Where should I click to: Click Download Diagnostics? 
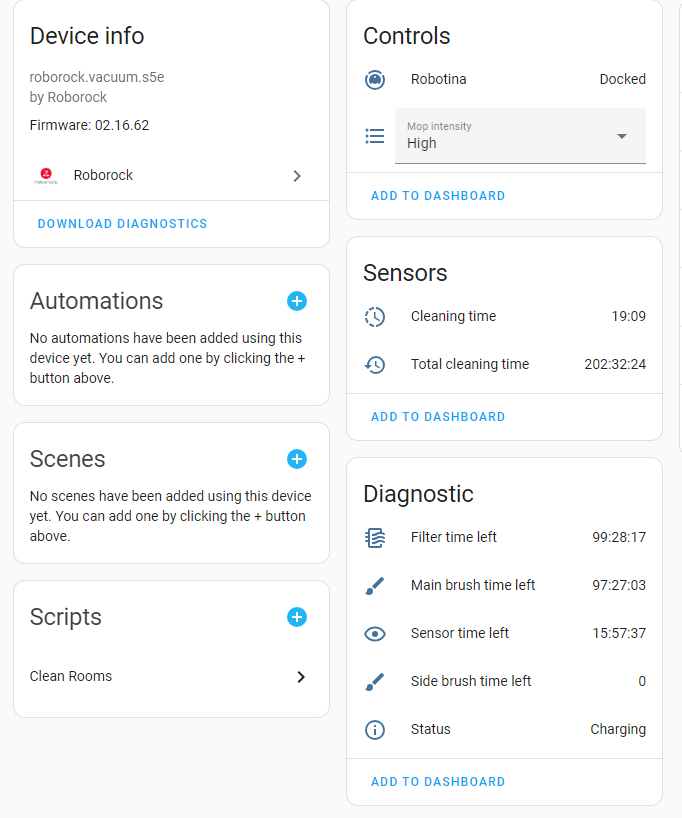(x=122, y=223)
